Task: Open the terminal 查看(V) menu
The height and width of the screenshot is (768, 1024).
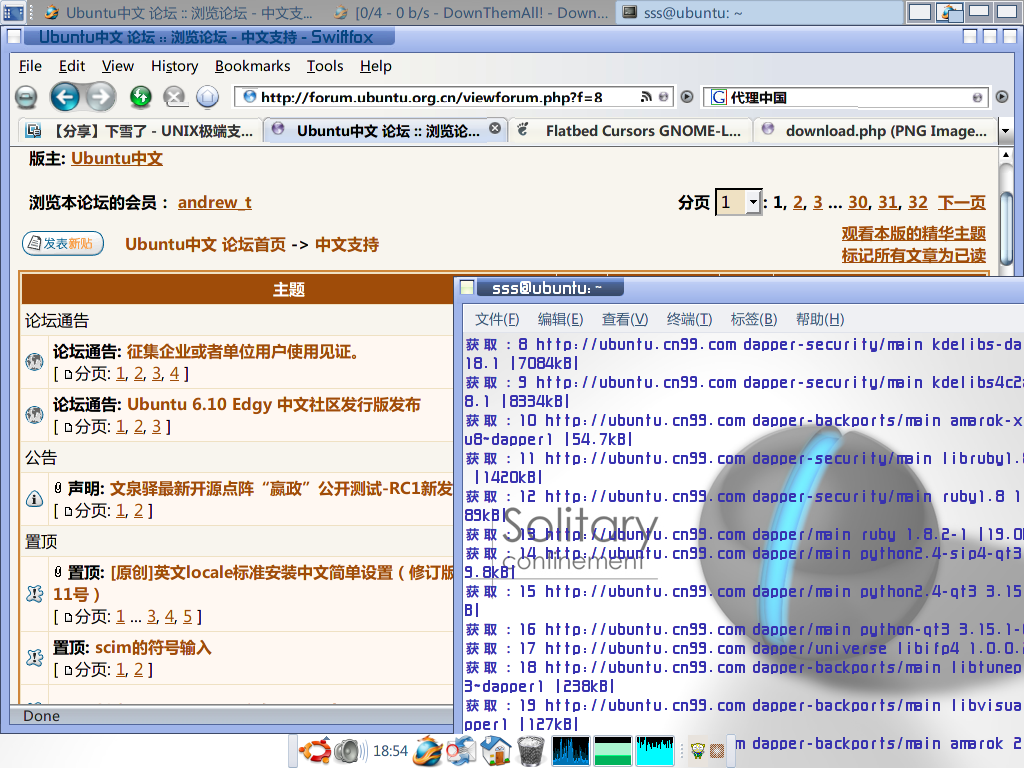Action: pos(625,319)
